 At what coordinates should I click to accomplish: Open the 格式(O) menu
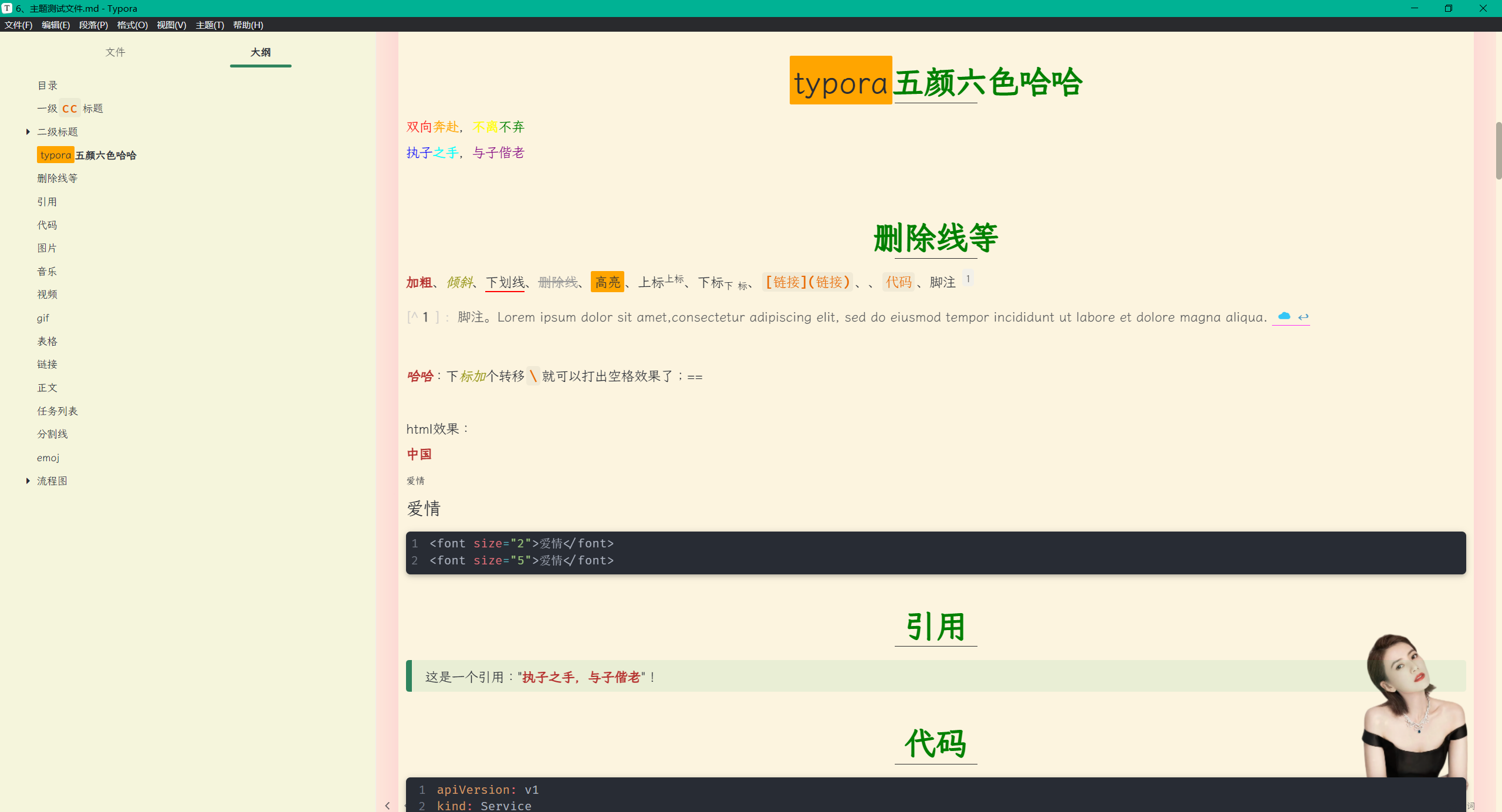(x=132, y=25)
